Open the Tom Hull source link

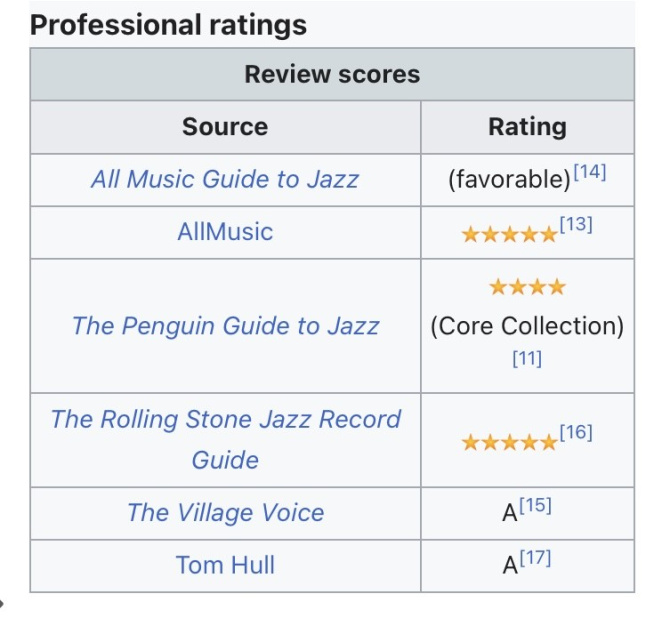(x=225, y=565)
